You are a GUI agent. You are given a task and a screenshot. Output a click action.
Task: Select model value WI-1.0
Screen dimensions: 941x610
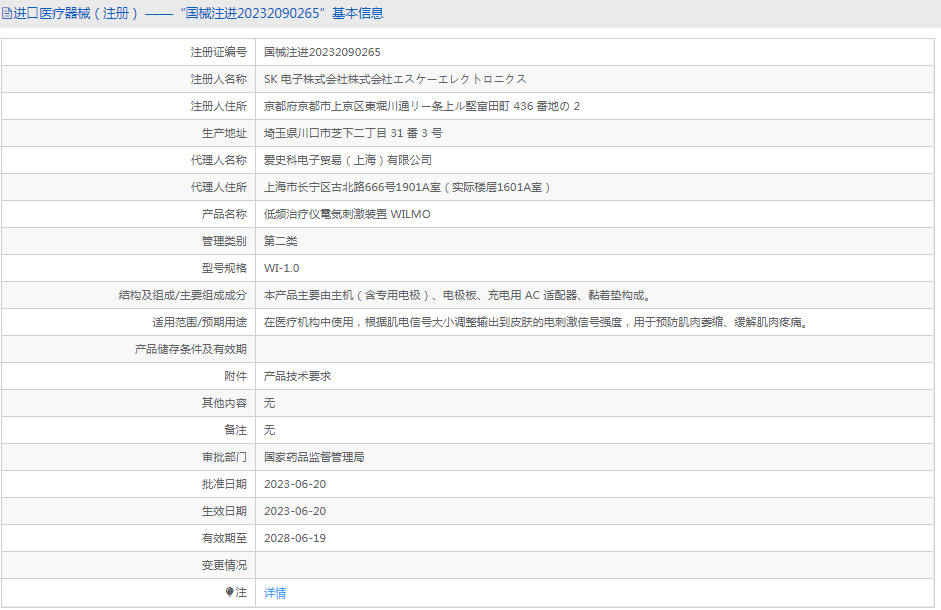[x=281, y=268]
